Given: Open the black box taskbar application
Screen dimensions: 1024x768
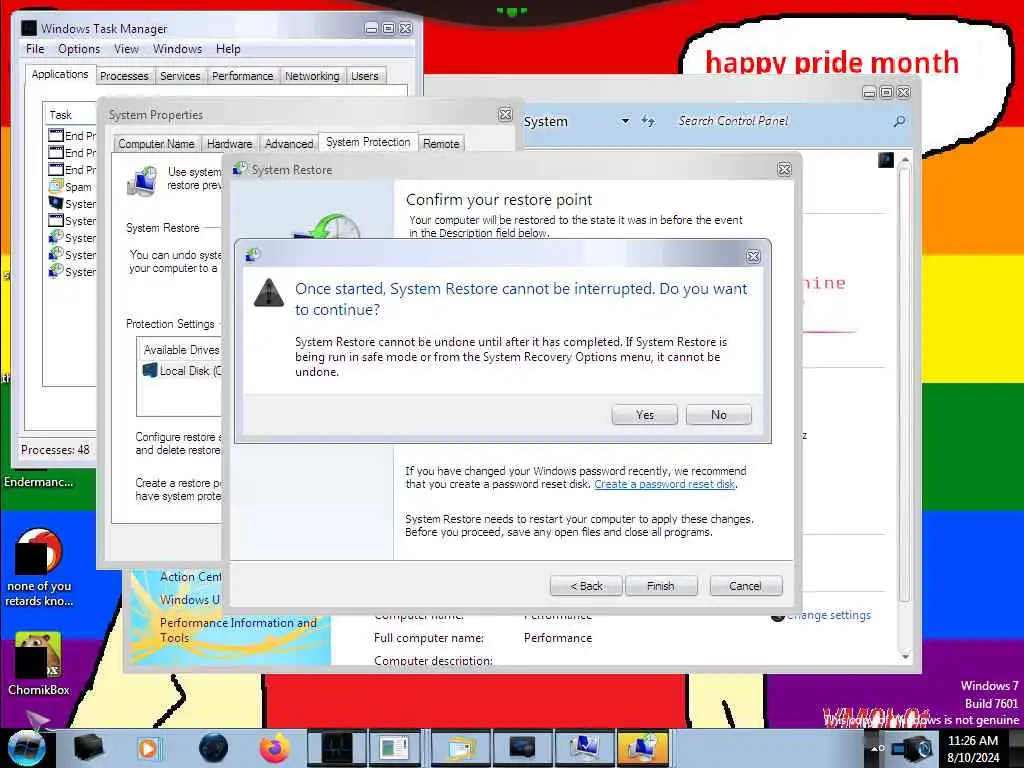Looking at the screenshot, I should (x=88, y=748).
